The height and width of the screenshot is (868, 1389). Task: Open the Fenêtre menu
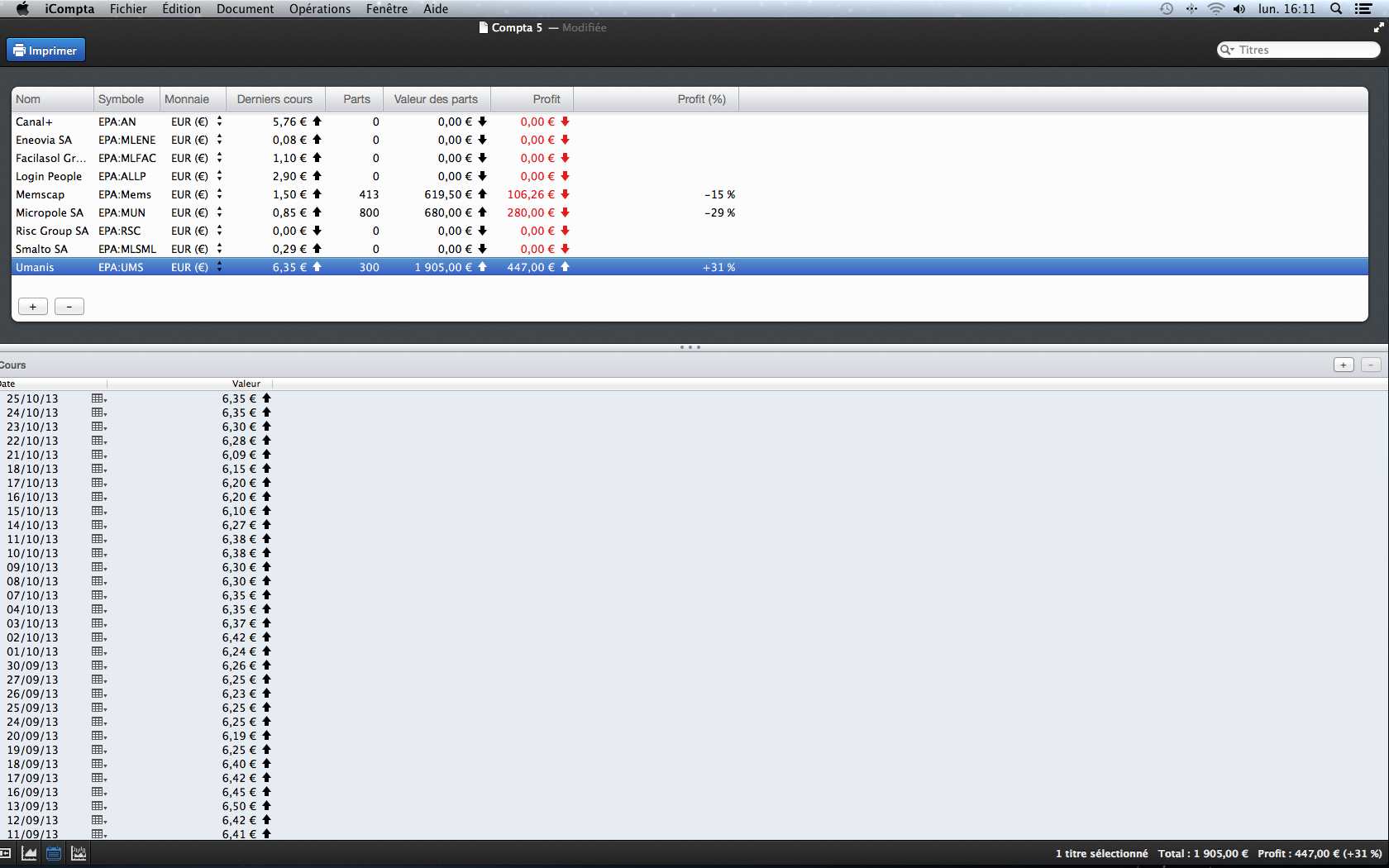point(387,9)
